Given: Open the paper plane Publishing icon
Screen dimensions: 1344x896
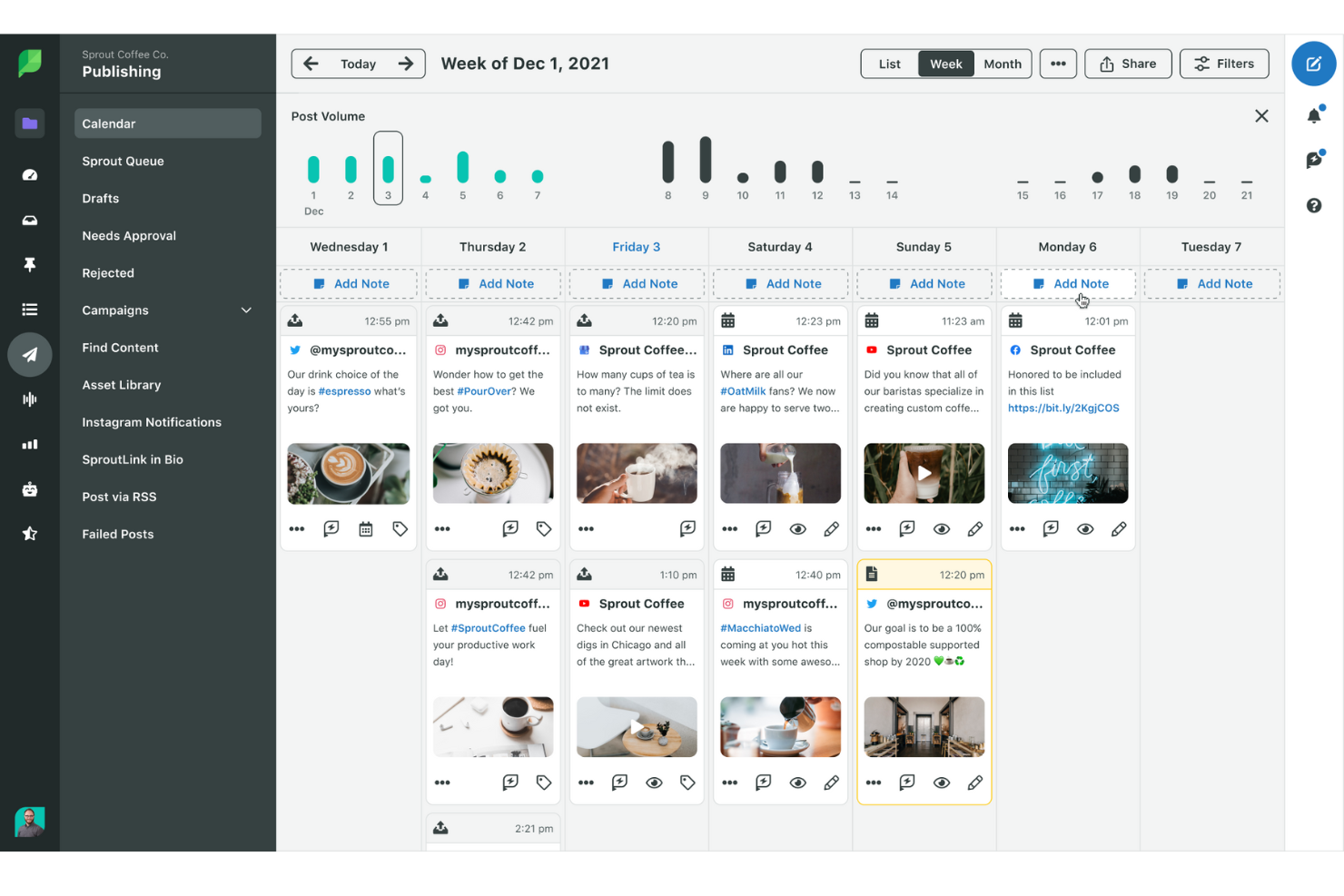Looking at the screenshot, I should coord(30,354).
